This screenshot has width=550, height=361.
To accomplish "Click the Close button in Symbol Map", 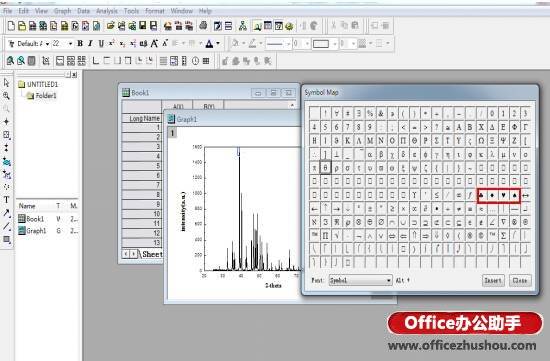I will point(520,280).
